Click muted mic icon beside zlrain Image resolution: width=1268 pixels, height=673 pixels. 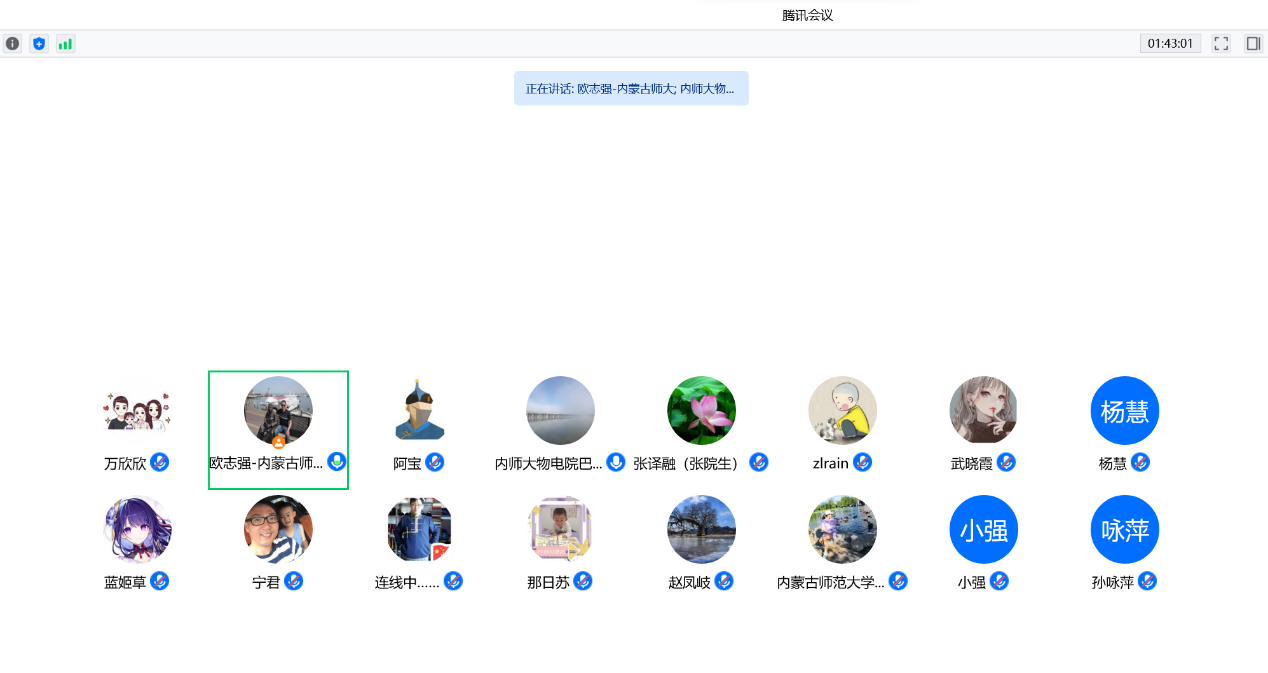coord(863,462)
